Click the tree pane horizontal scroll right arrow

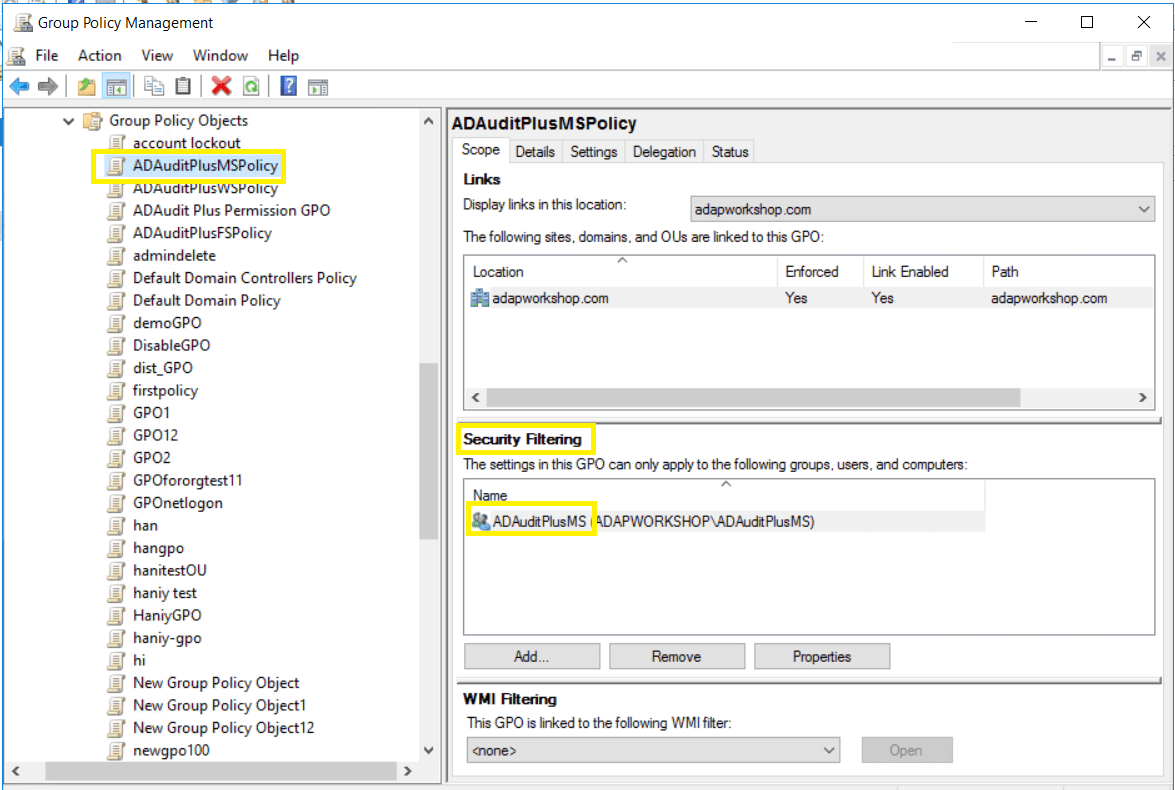pyautogui.click(x=408, y=771)
